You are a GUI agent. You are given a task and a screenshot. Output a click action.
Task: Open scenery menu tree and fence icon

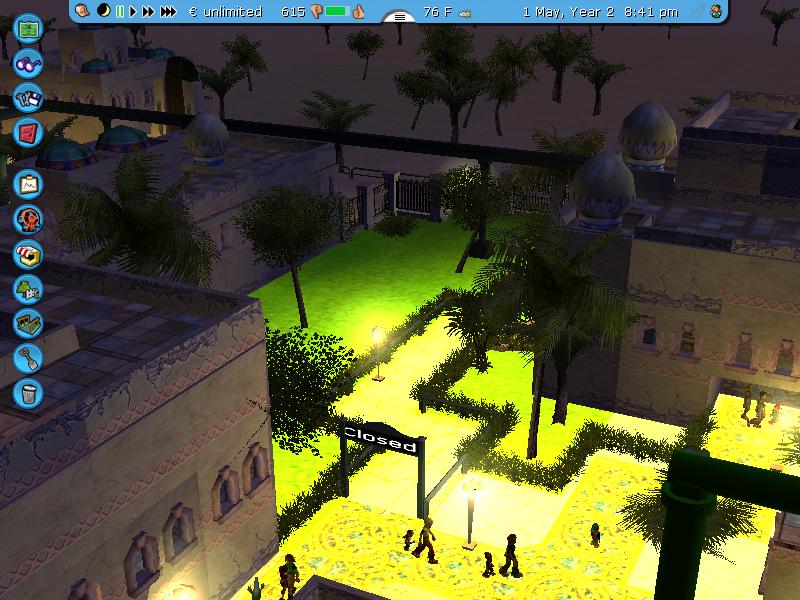28,289
